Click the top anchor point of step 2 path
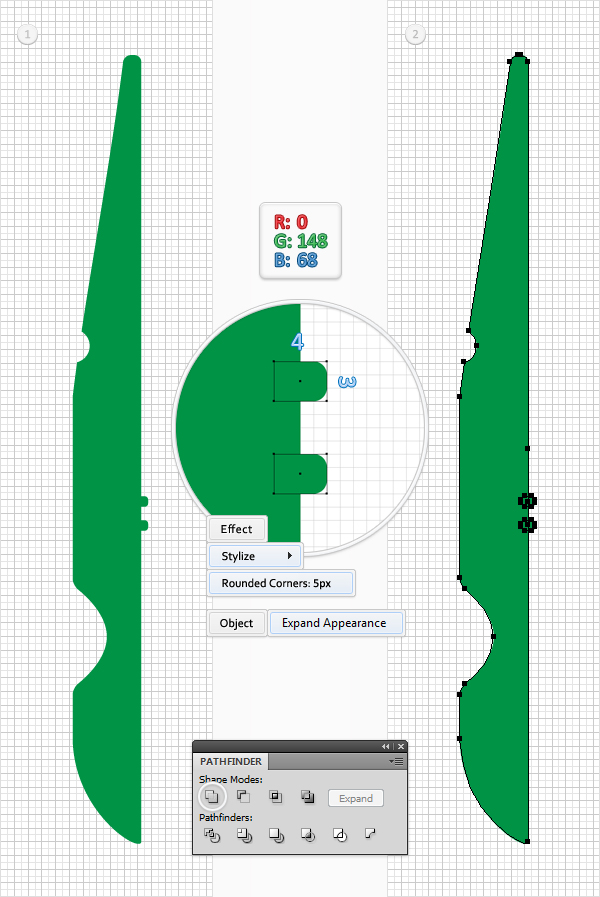Viewport: 600px width, 897px height. tap(519, 55)
